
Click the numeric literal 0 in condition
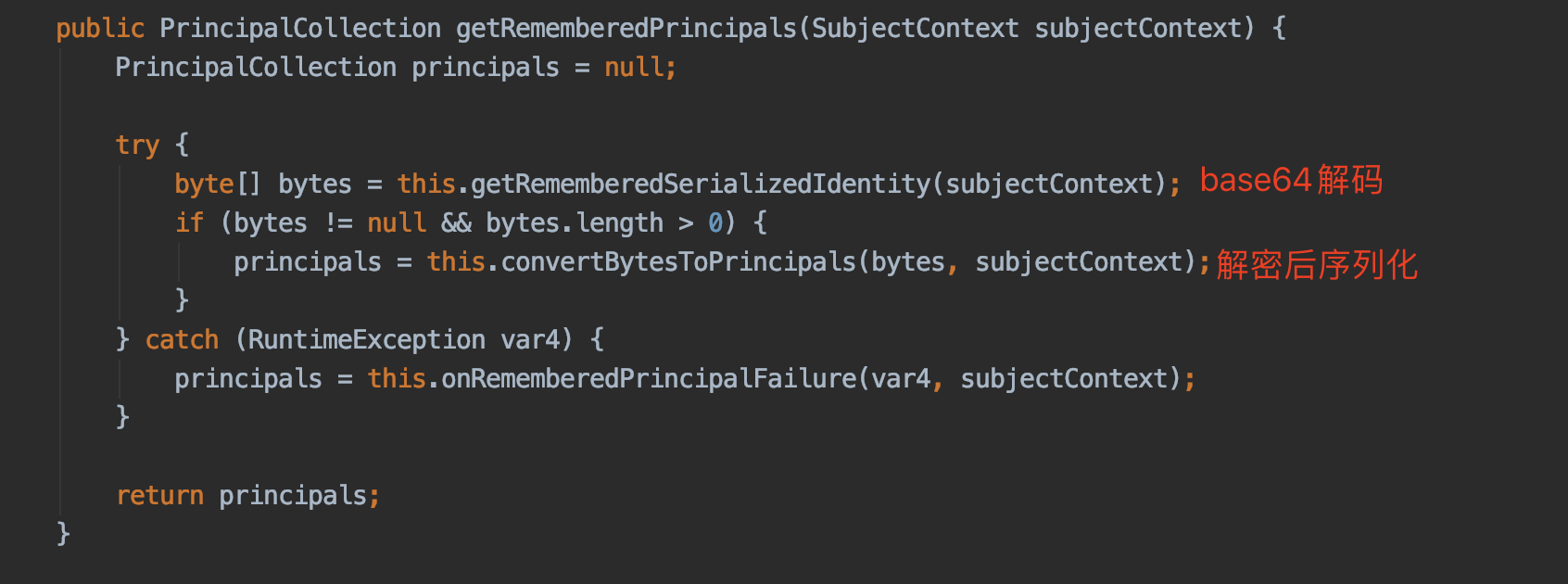click(715, 223)
